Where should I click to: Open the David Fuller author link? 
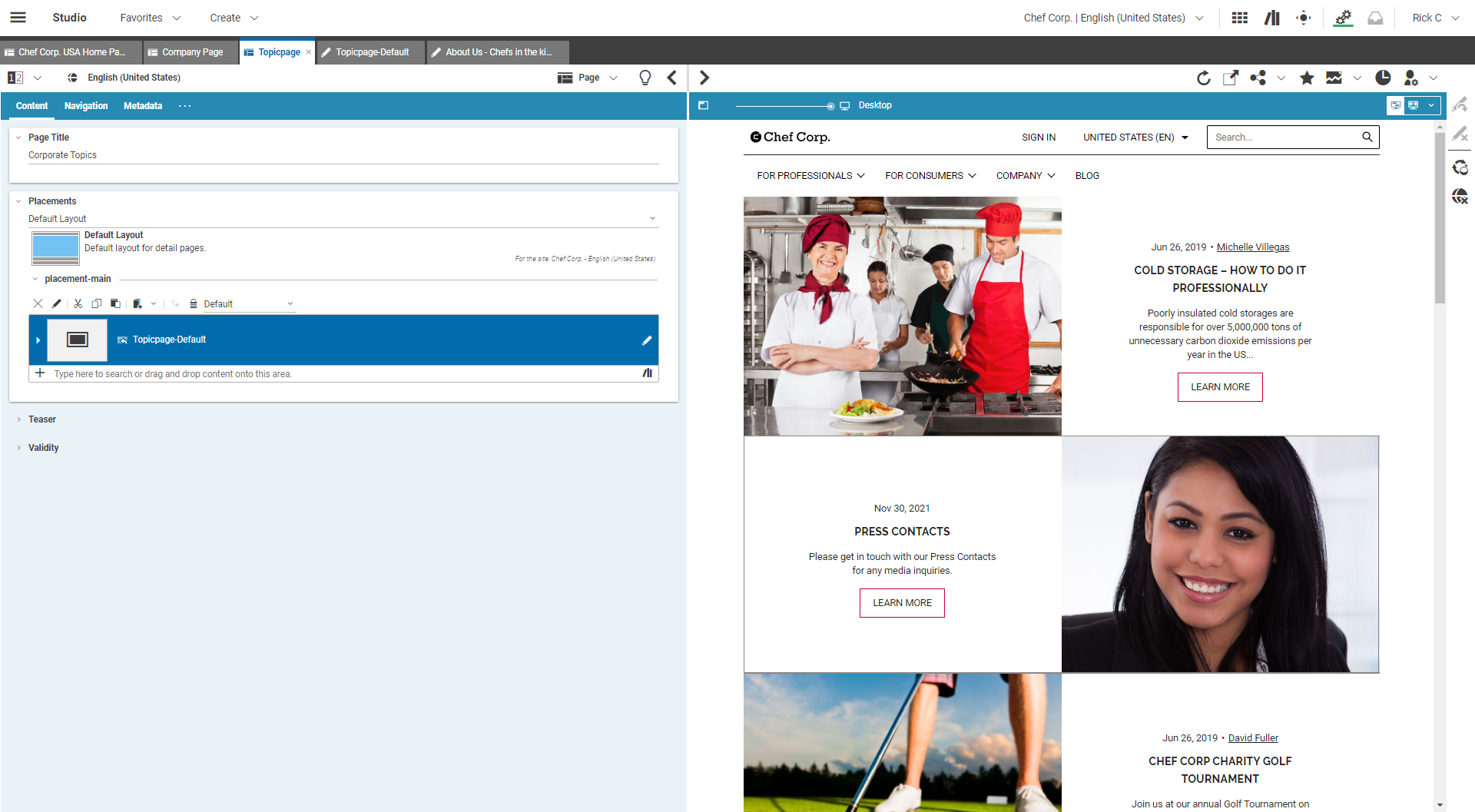click(1253, 738)
